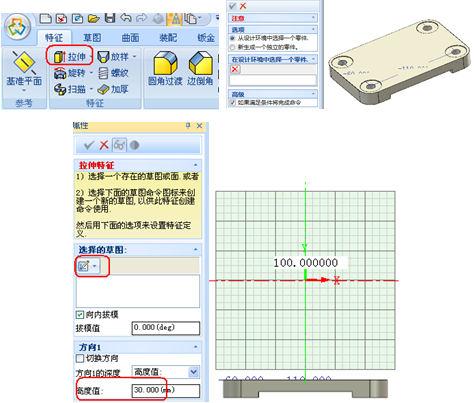Toggle the 向内拔模 checkbox

click(x=80, y=314)
